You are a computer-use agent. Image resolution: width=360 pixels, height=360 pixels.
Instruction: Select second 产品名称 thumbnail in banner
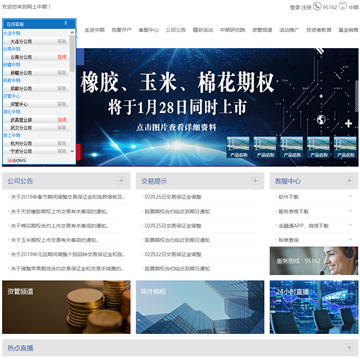pos(265,147)
